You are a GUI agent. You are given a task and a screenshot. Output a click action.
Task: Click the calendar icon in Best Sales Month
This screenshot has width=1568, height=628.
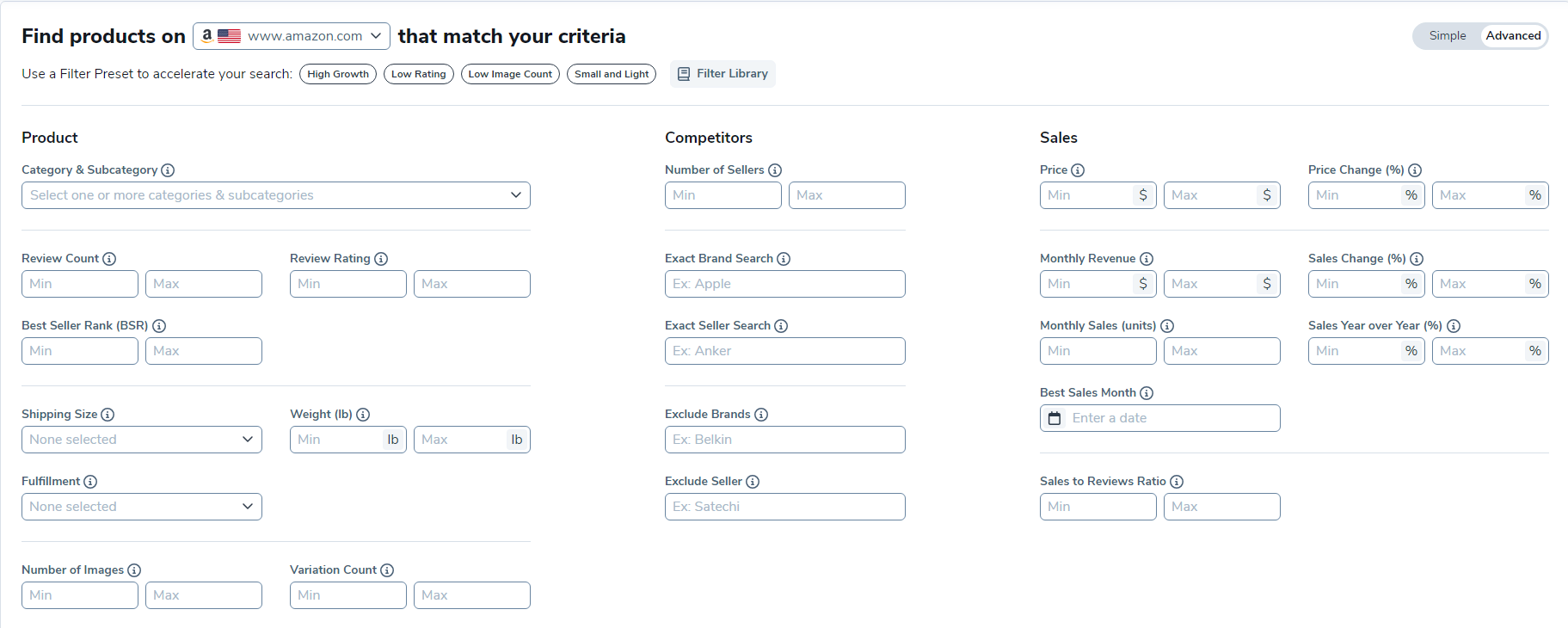1055,418
